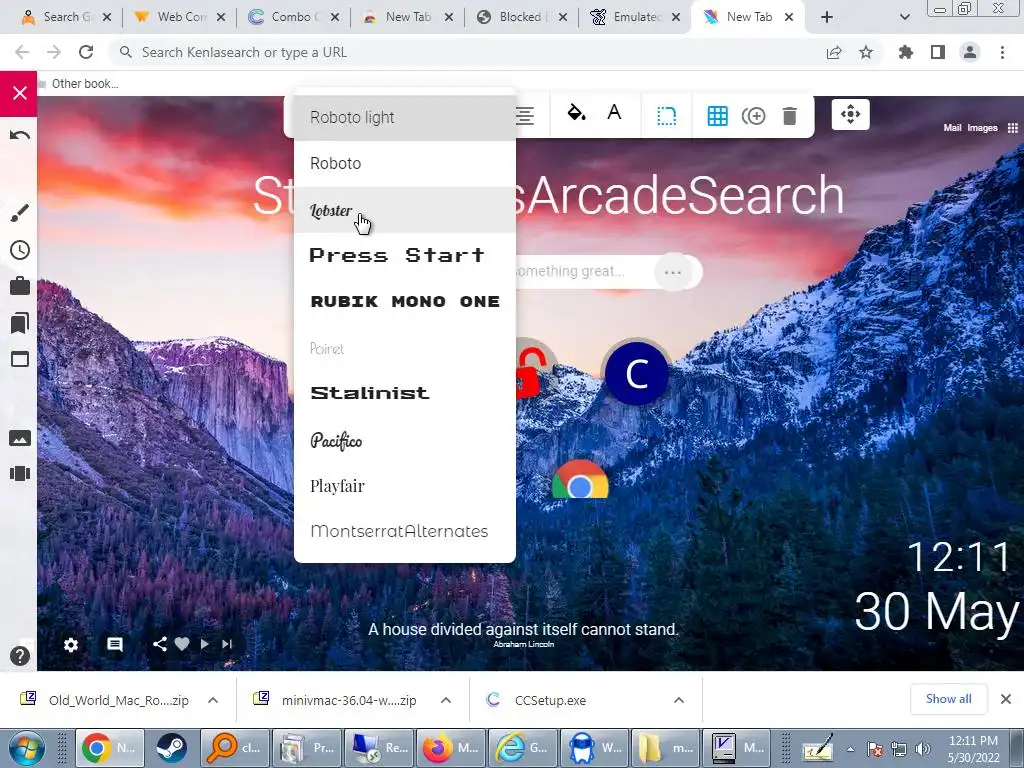Select the paintbrush theme icon
Image resolution: width=1024 pixels, height=768 pixels.
(x=20, y=213)
